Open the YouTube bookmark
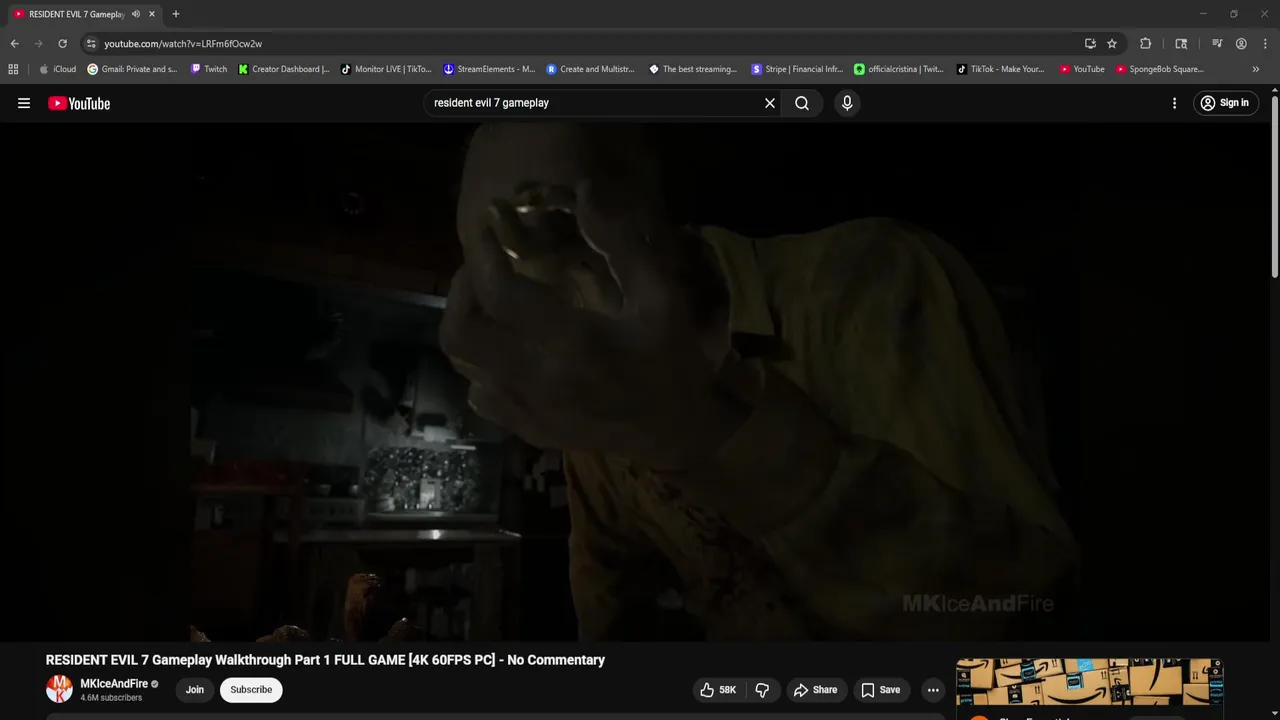 [1082, 69]
